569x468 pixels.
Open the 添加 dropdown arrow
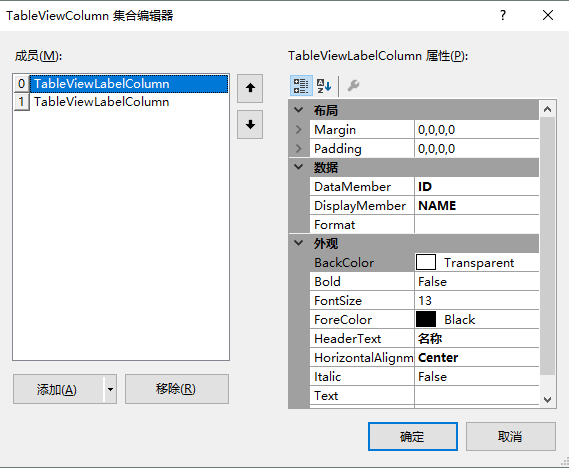point(110,389)
